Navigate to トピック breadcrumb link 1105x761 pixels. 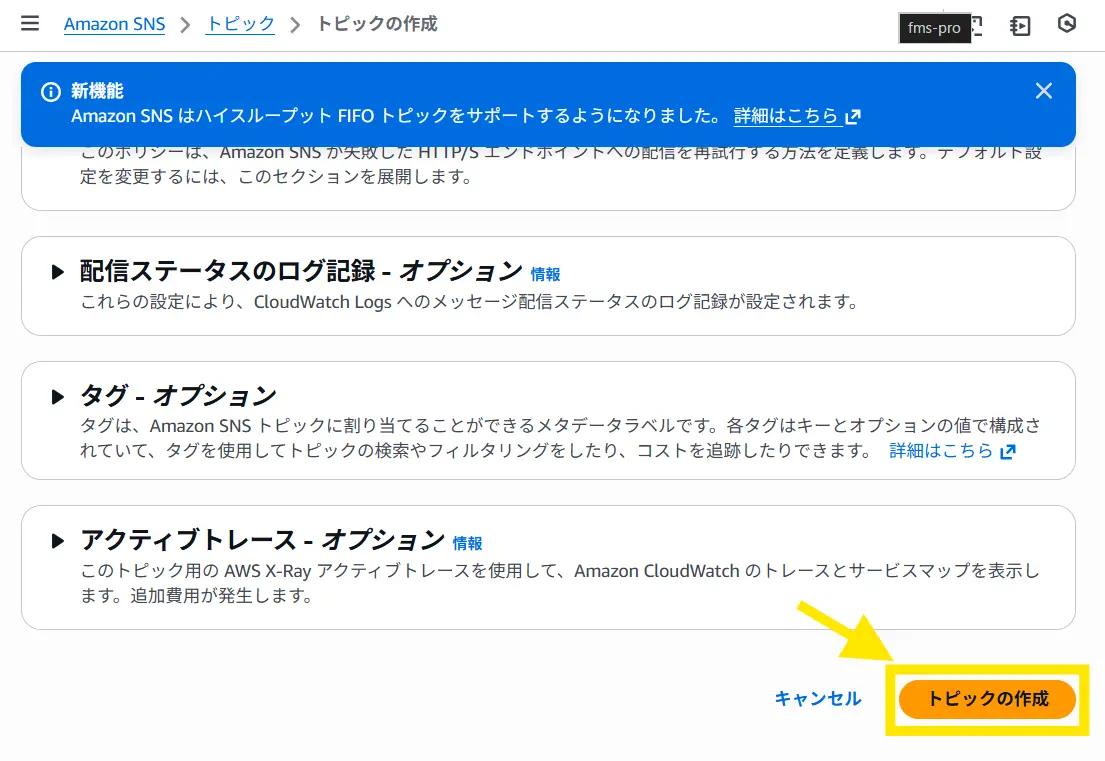tap(240, 24)
